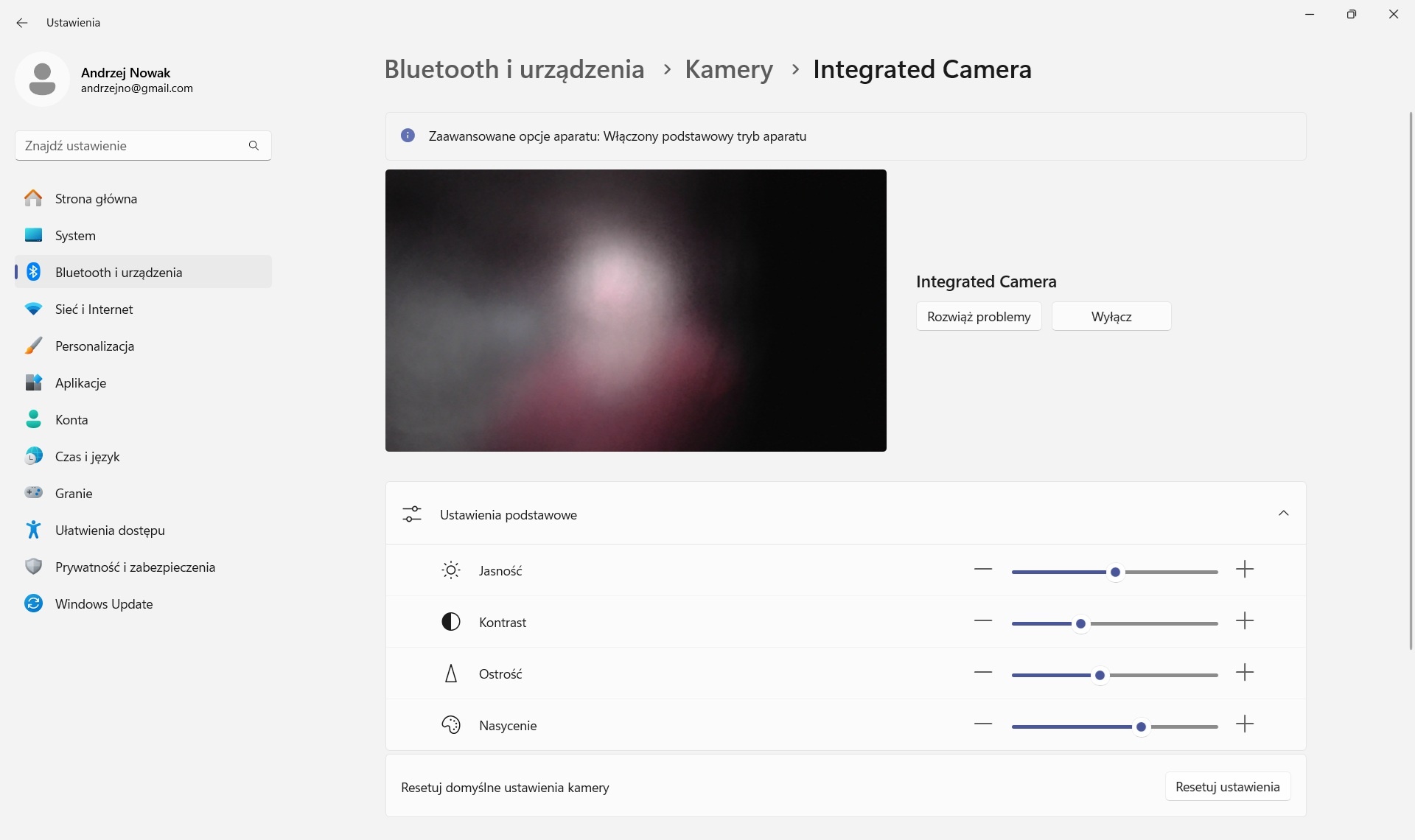Open Sieć i Internet settings page
The image size is (1415, 840).
94,309
